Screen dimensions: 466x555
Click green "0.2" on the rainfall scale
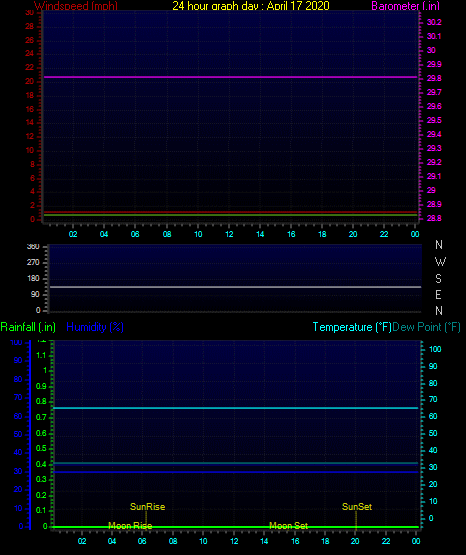point(41,495)
